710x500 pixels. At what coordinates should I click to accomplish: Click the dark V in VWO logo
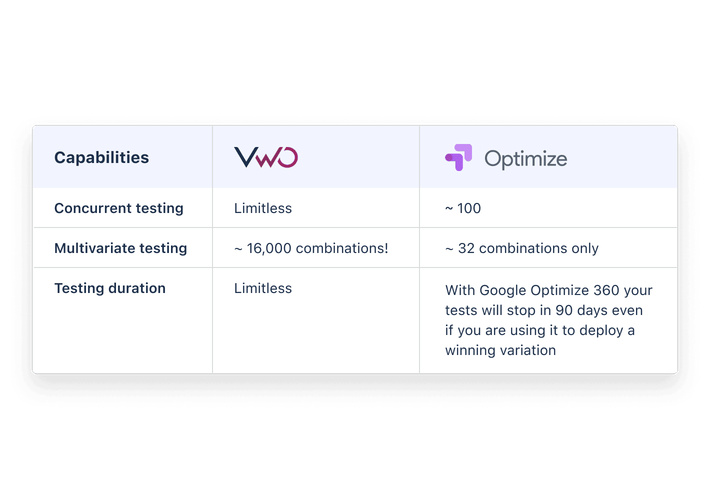246,157
